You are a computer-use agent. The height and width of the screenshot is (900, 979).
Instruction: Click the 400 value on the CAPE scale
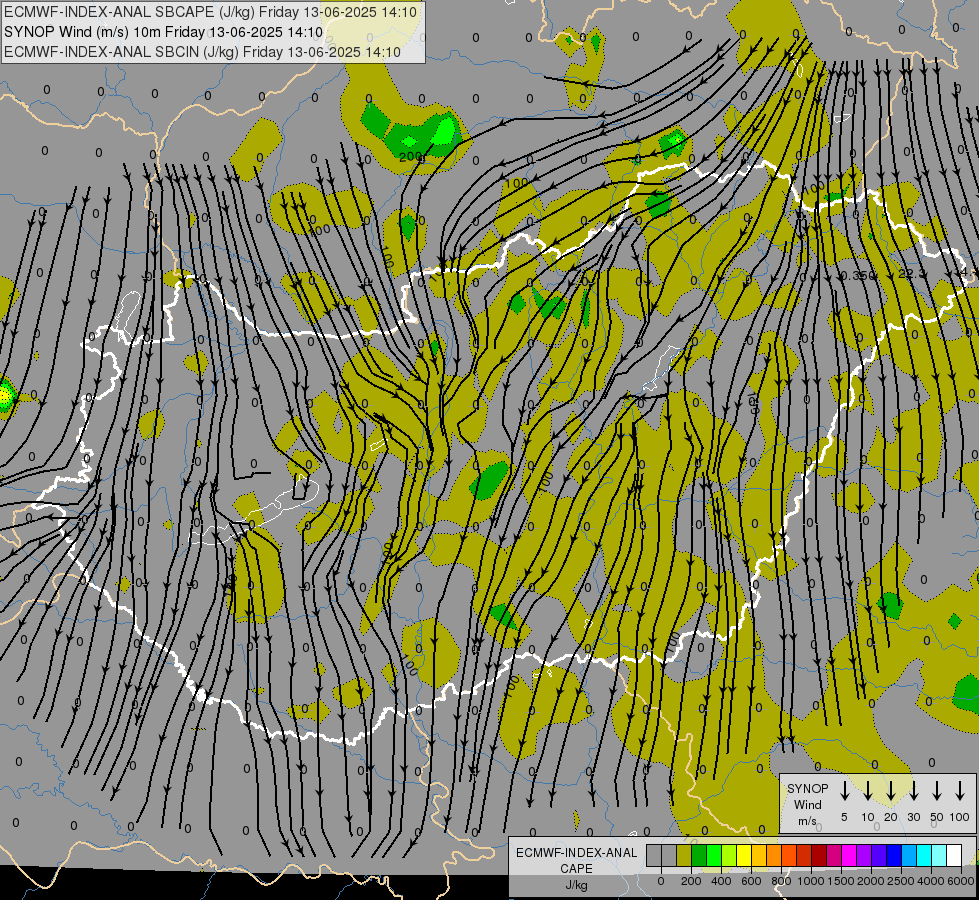click(721, 881)
